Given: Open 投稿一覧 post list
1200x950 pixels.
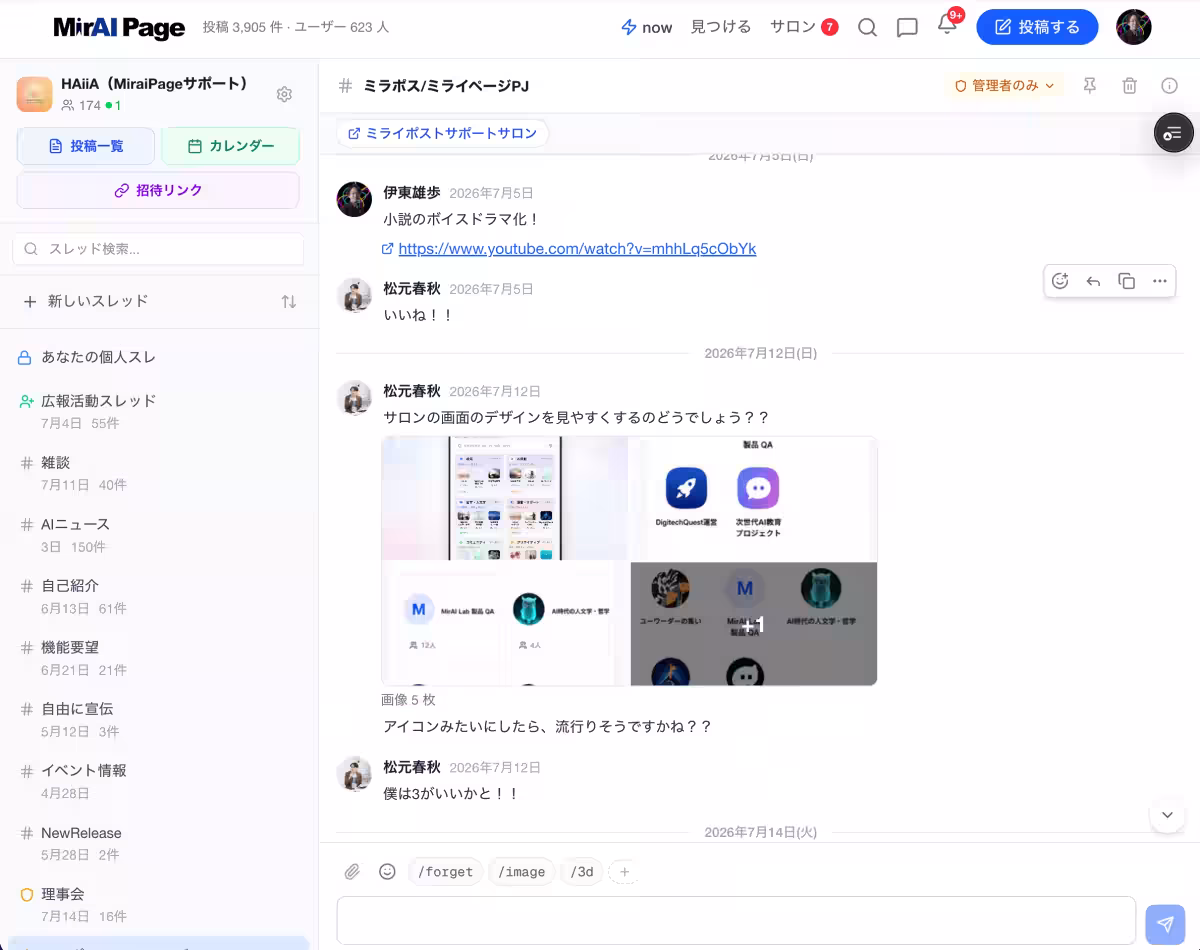Looking at the screenshot, I should coord(86,146).
